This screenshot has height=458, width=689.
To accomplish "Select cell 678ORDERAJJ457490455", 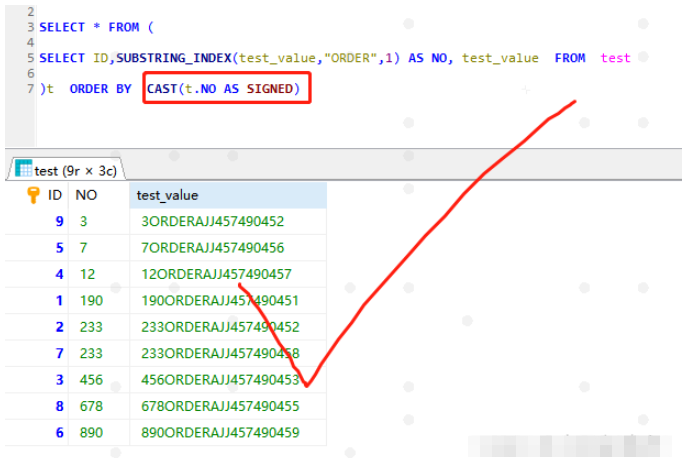I will [228, 406].
